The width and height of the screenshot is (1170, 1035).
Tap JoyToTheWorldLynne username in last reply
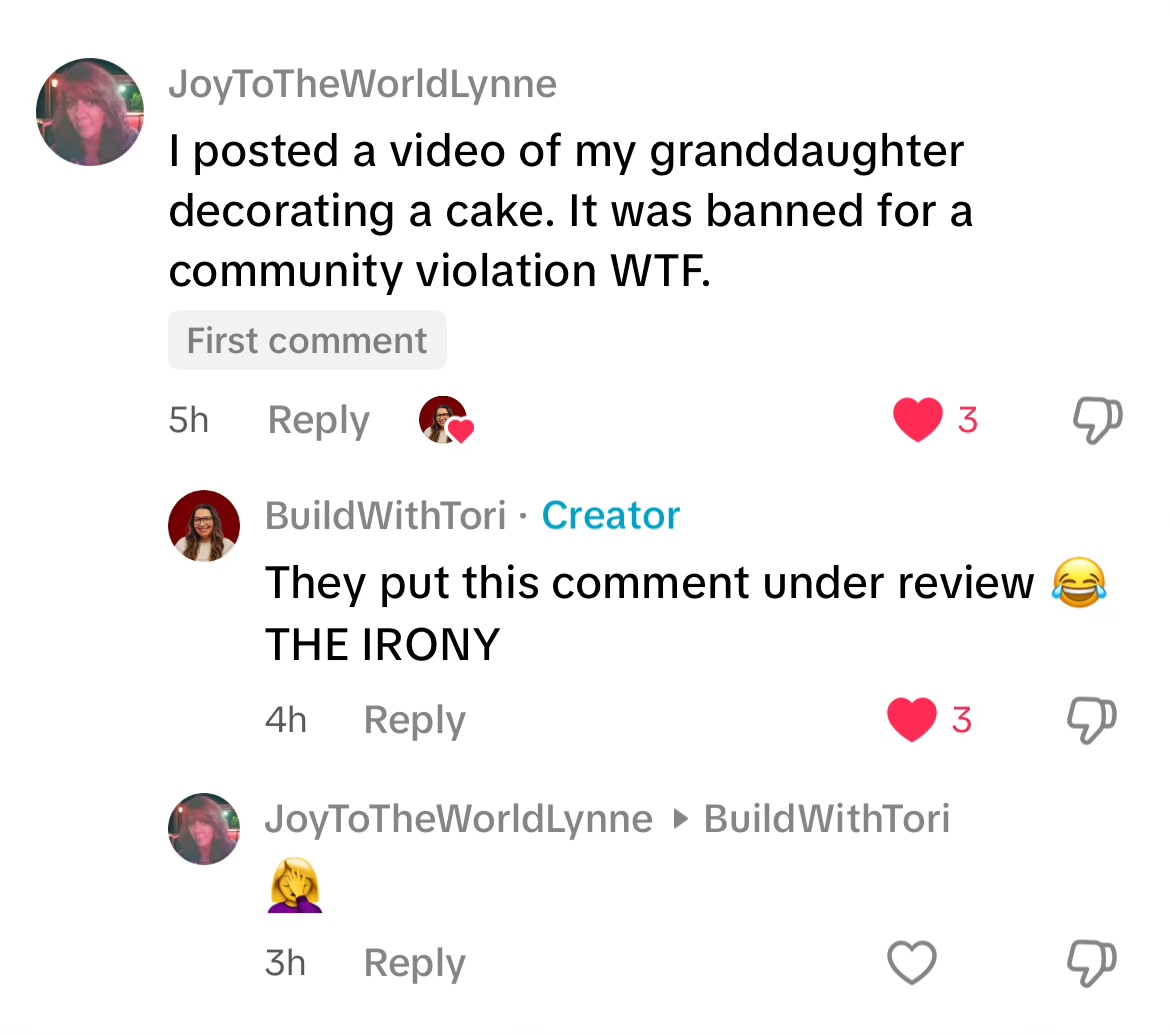(459, 819)
